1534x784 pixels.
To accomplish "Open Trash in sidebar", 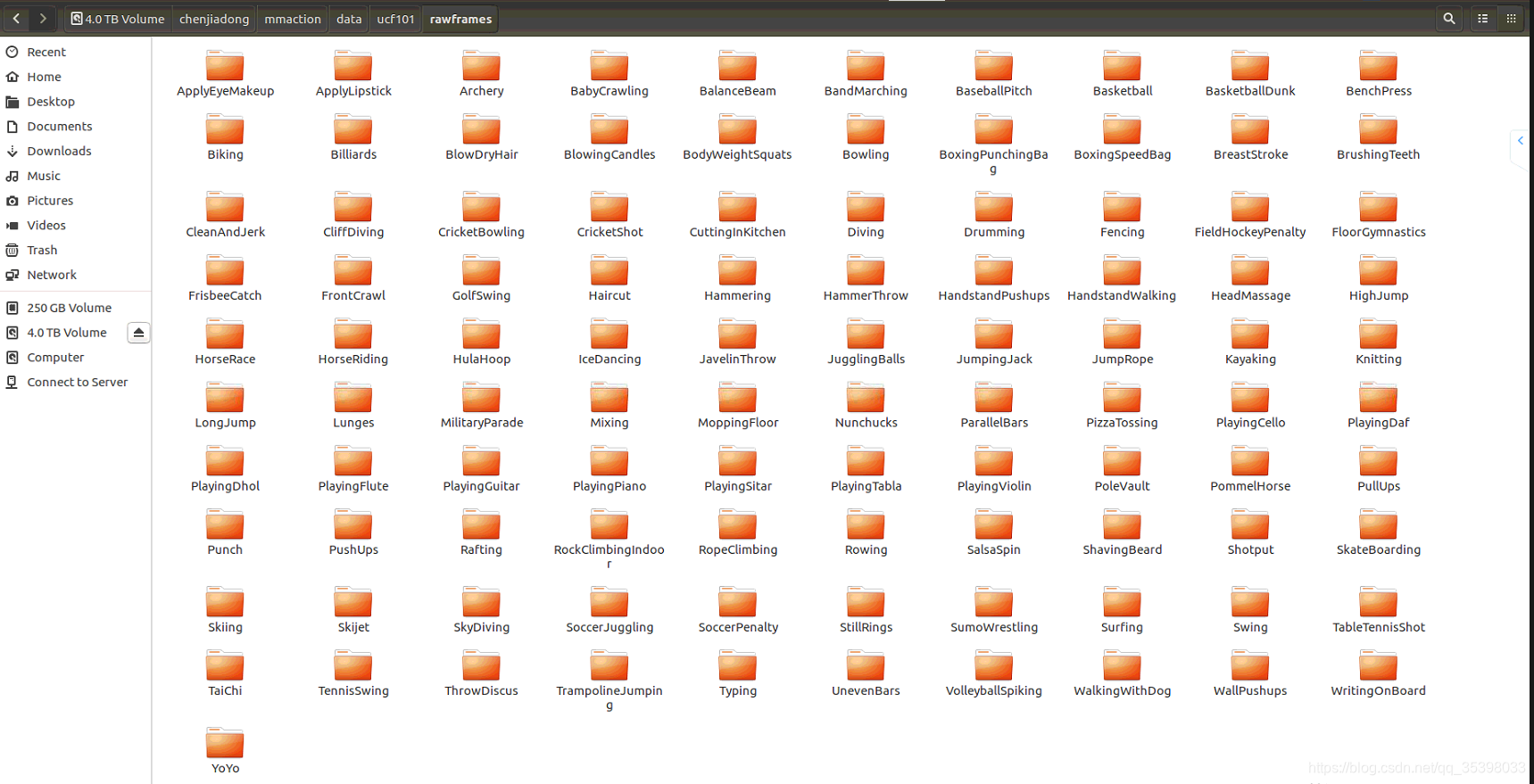I will click(76, 251).
